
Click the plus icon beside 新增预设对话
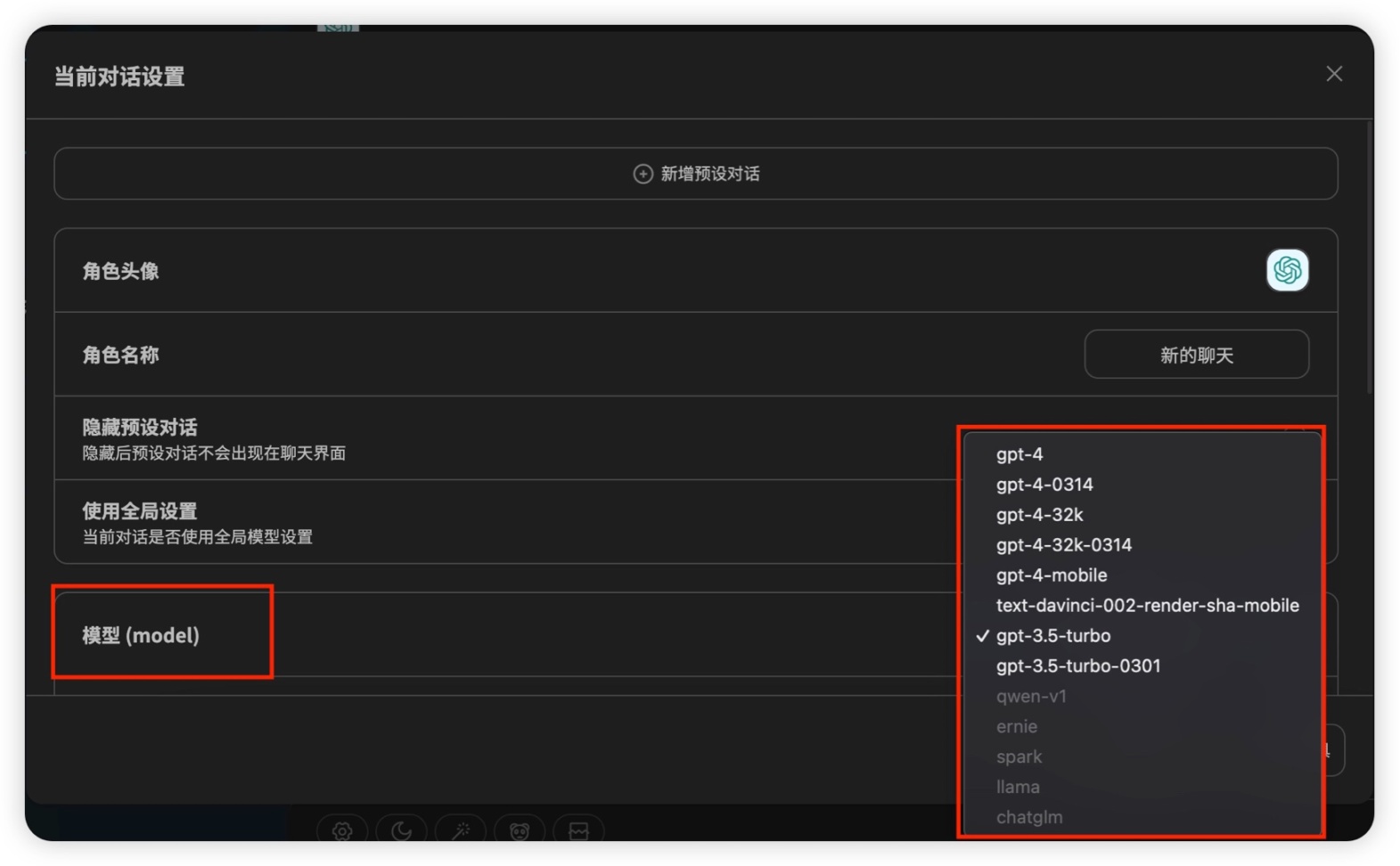(643, 174)
